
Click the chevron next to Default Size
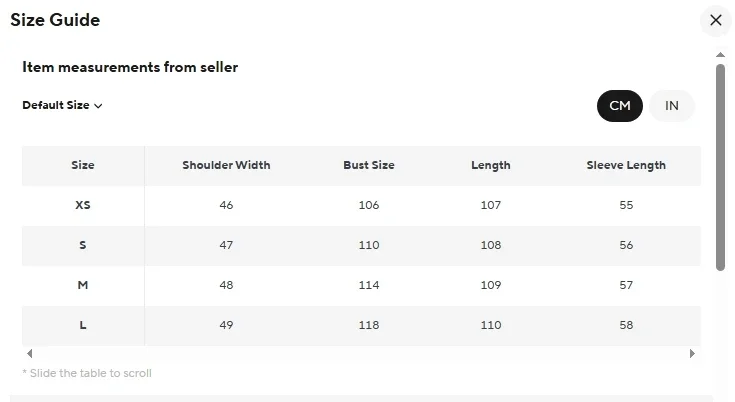pyautogui.click(x=98, y=106)
